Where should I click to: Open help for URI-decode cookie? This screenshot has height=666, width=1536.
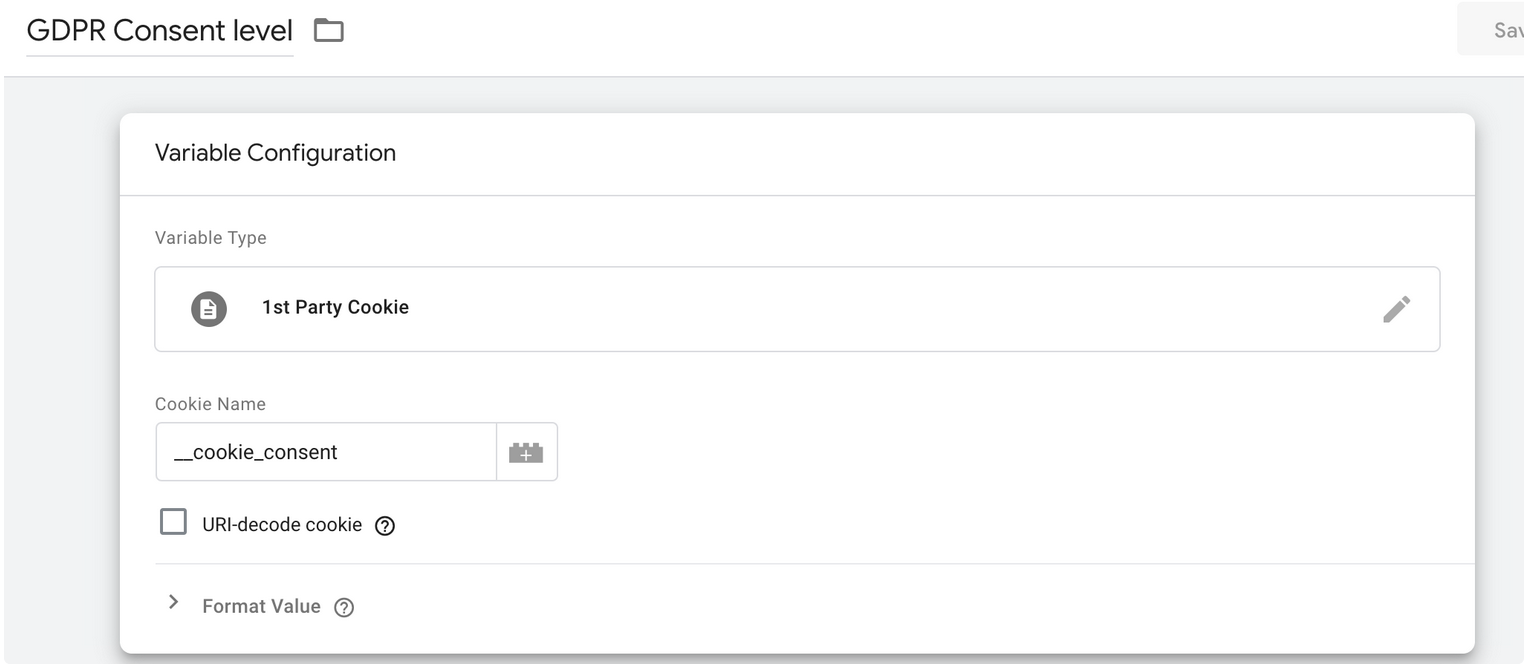tap(385, 526)
